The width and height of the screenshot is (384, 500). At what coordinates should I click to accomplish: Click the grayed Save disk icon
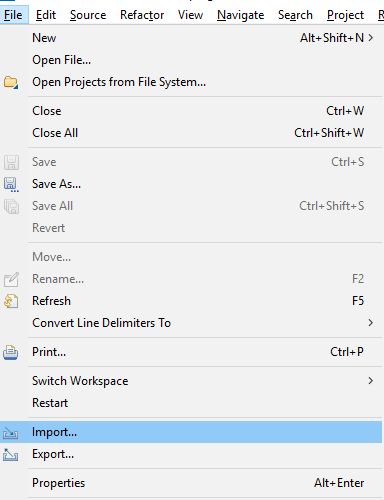click(11, 162)
